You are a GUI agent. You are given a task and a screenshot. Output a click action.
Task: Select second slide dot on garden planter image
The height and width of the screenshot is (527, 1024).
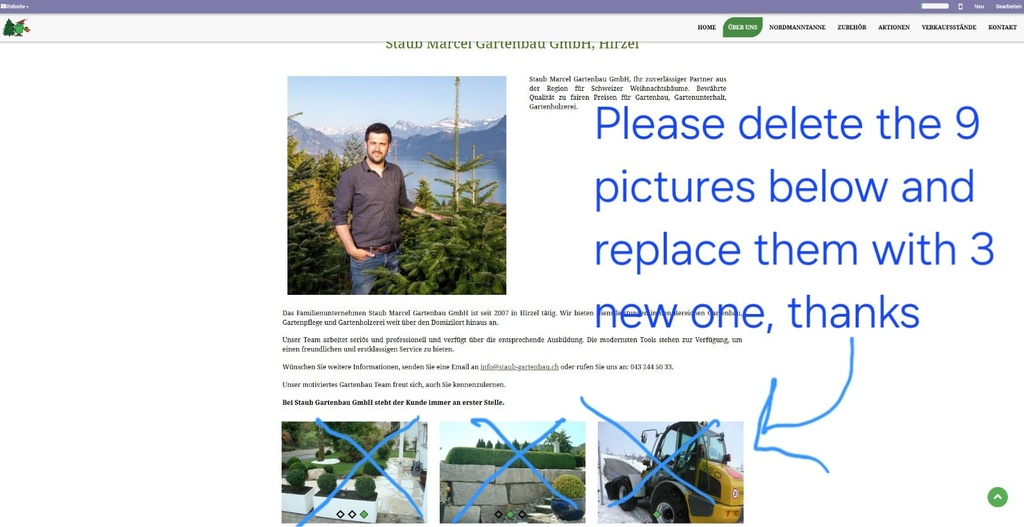352,514
